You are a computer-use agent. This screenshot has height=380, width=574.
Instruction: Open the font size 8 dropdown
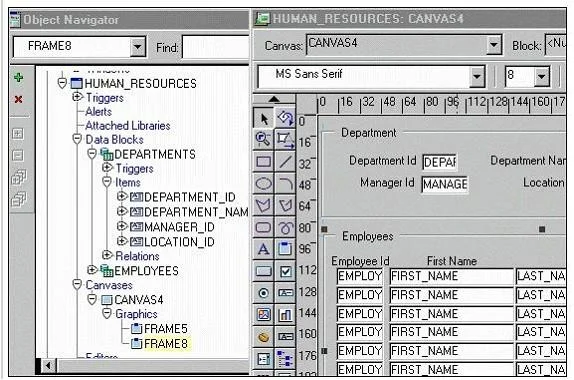541,76
